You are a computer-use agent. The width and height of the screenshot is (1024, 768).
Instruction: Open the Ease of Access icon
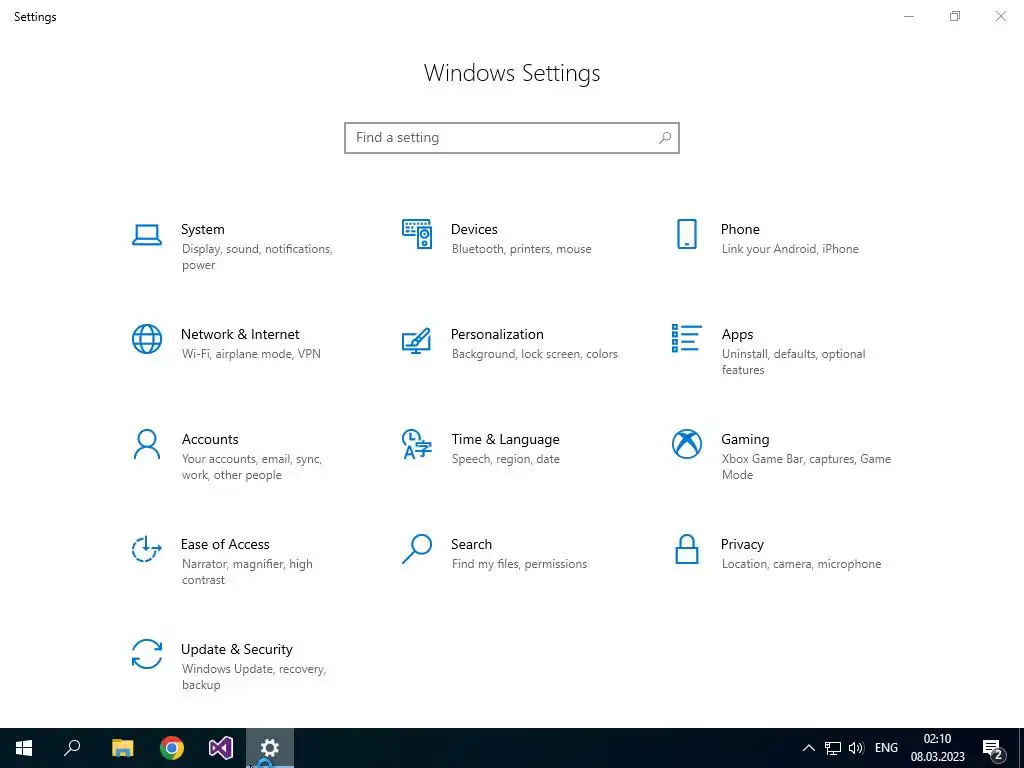pos(147,549)
